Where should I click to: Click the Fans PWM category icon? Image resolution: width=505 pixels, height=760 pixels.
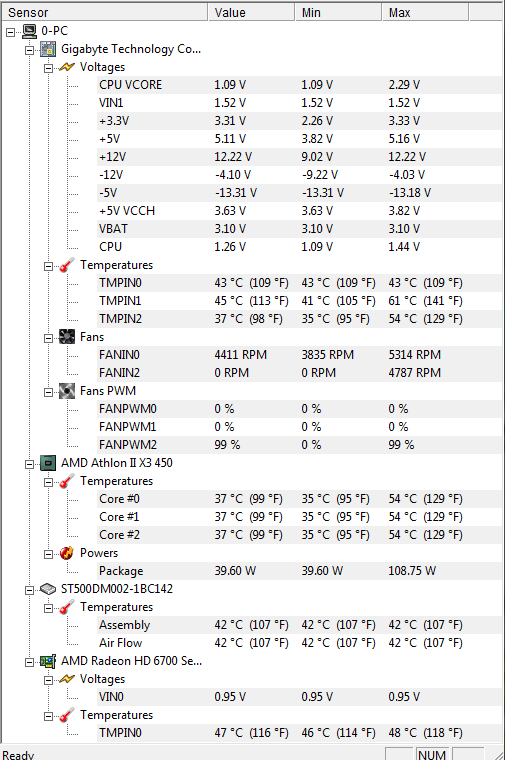pos(67,391)
